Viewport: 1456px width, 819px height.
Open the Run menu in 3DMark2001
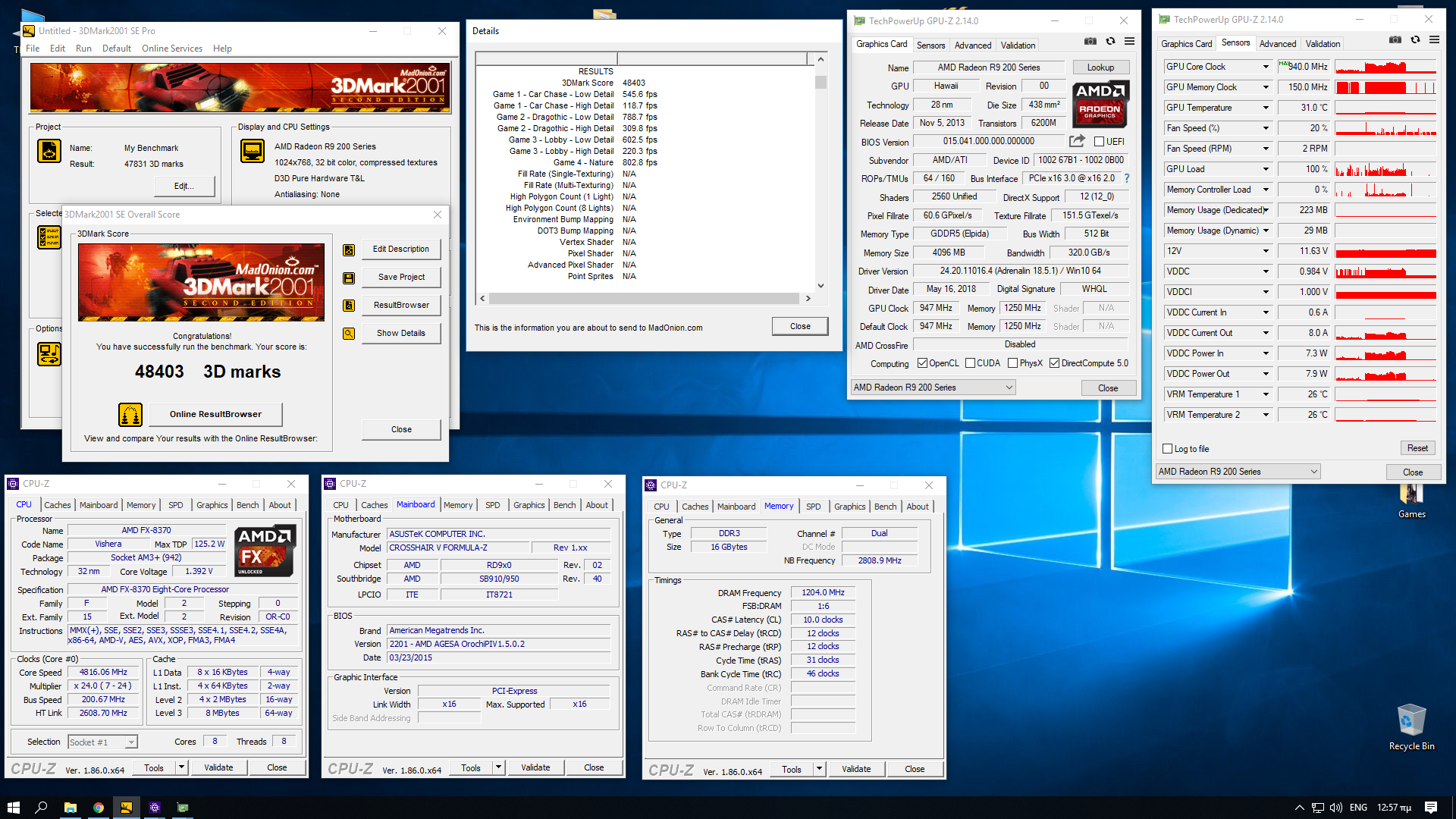[83, 49]
